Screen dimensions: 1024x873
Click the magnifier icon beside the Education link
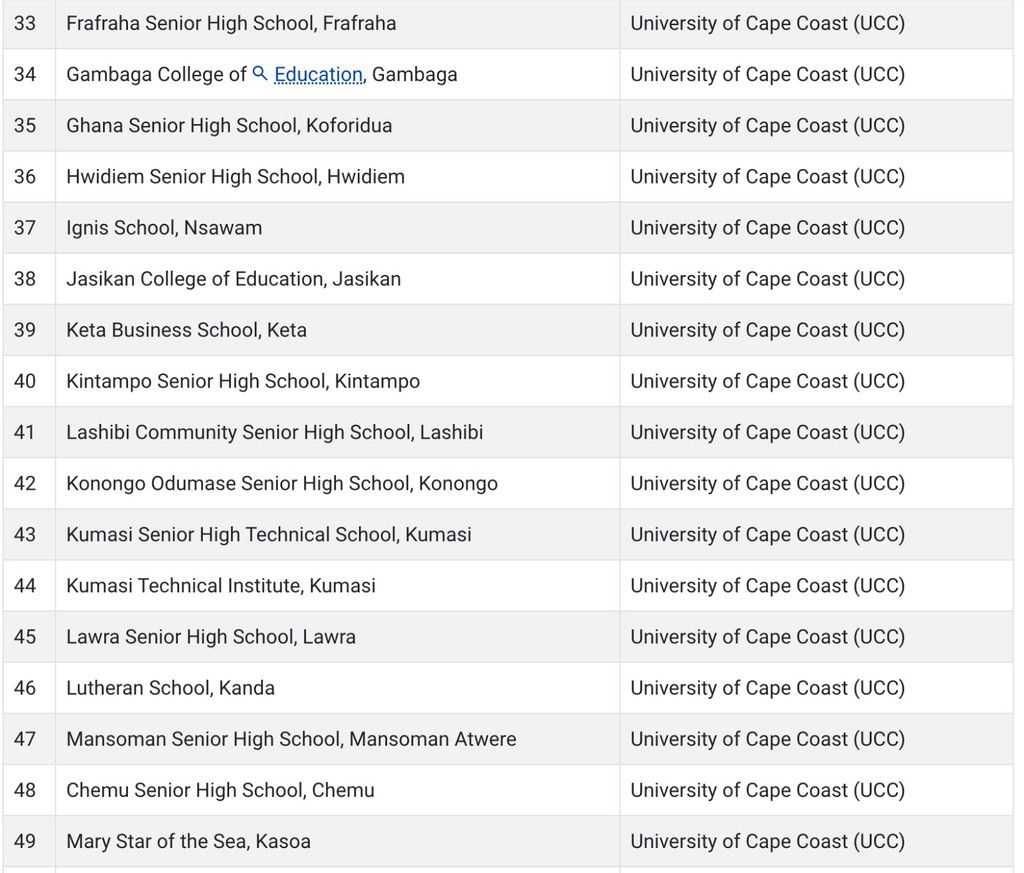pos(260,74)
